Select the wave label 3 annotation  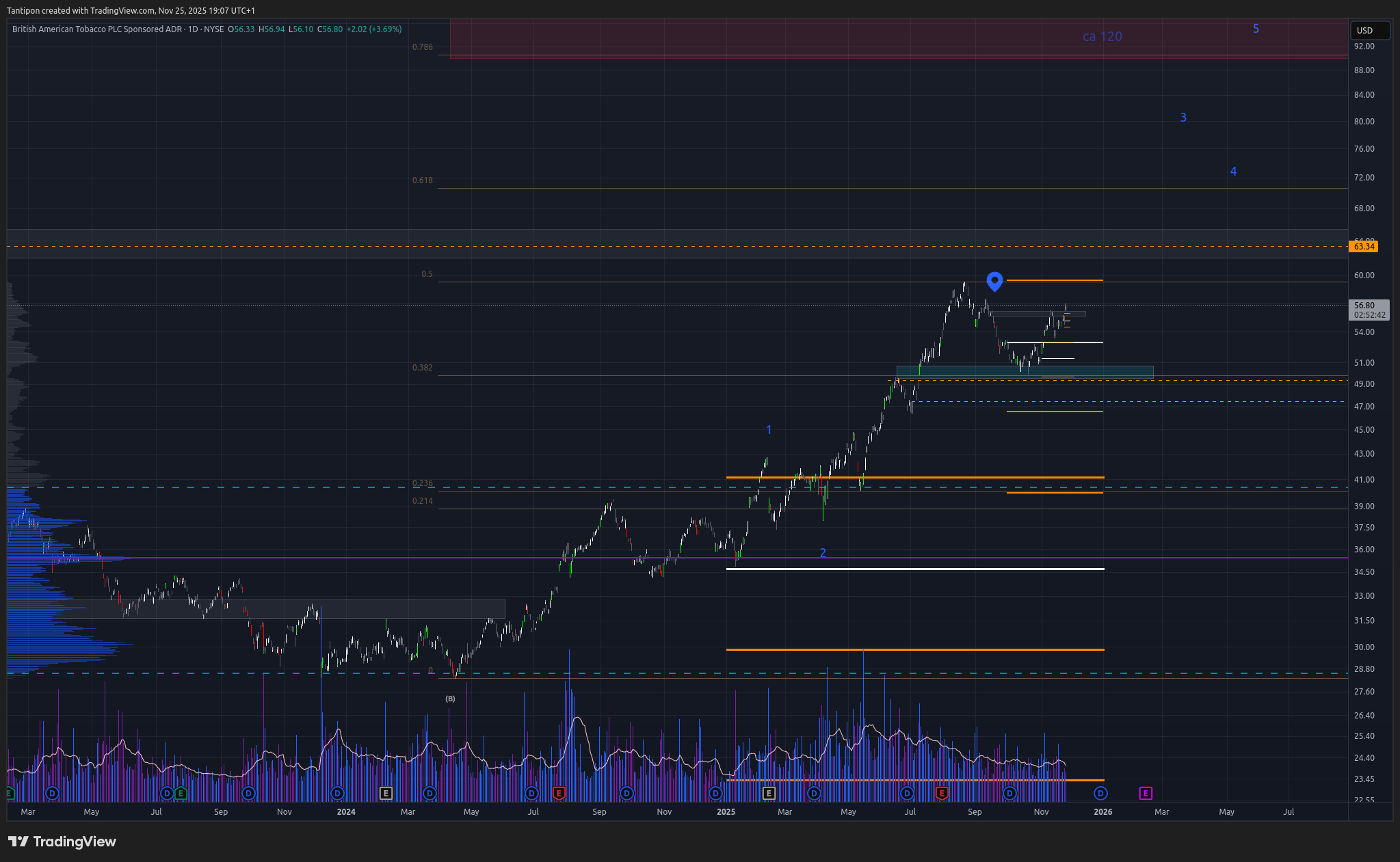tap(1183, 118)
